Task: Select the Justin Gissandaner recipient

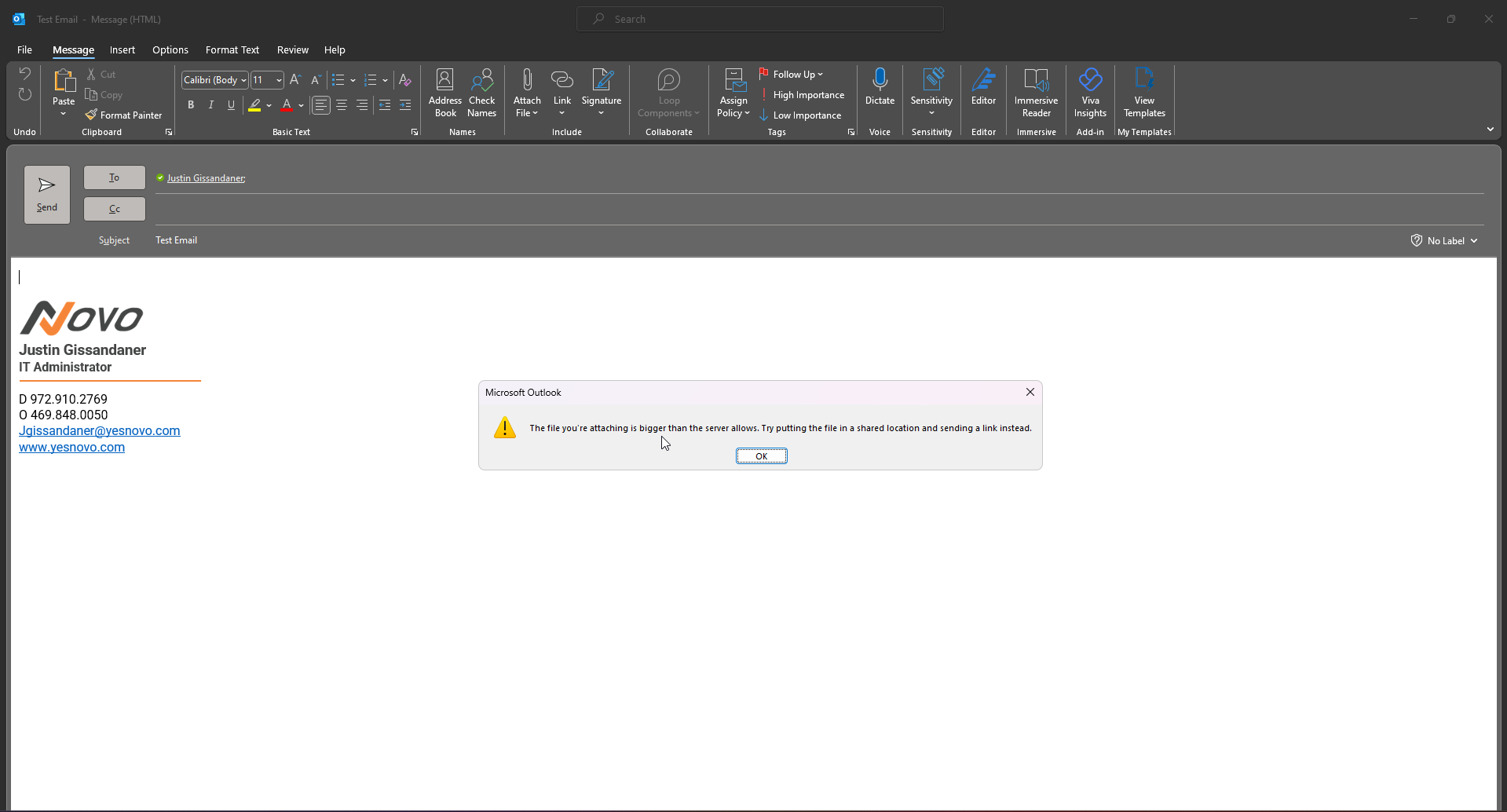Action: tap(206, 178)
